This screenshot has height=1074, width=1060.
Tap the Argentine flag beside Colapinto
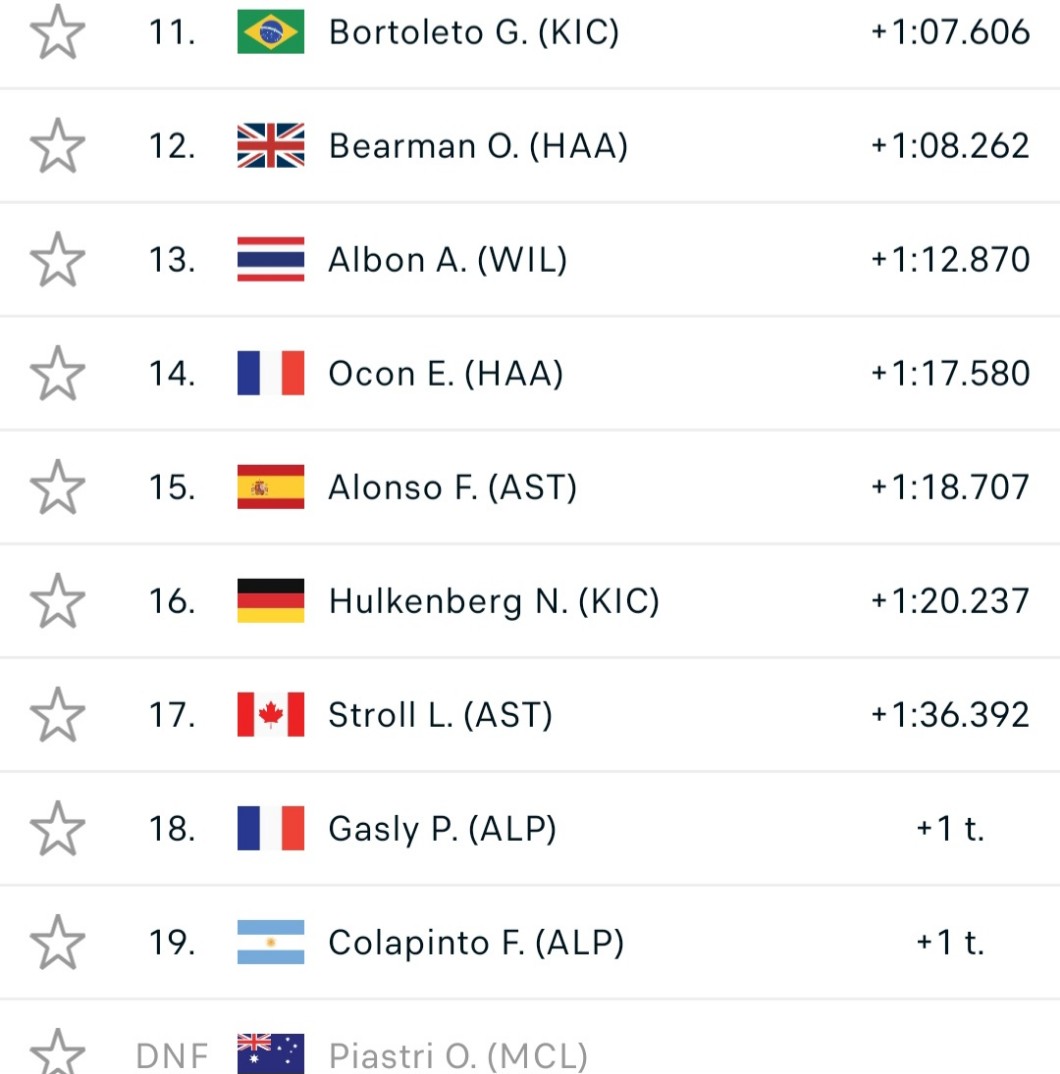click(271, 942)
